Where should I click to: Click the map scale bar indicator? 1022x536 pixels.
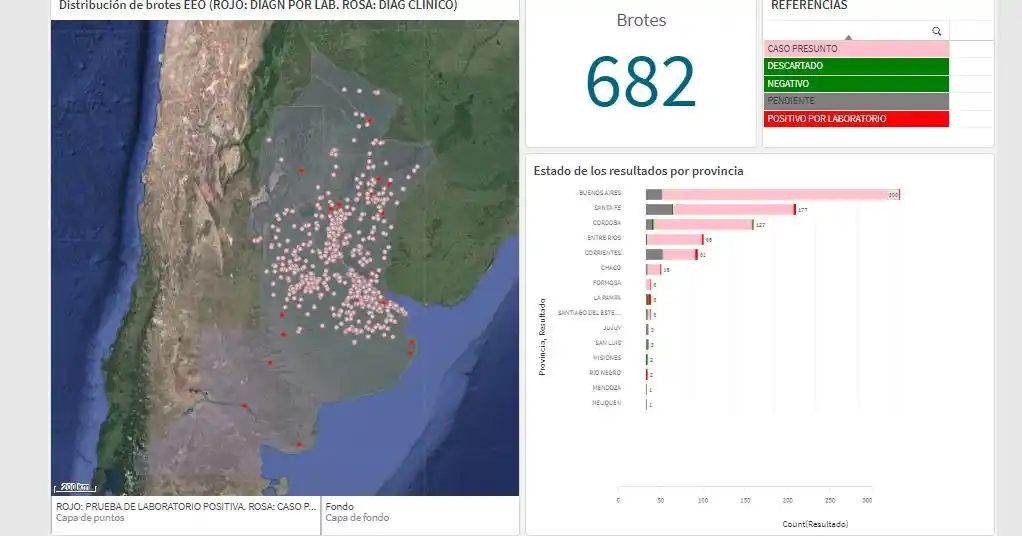(x=74, y=487)
